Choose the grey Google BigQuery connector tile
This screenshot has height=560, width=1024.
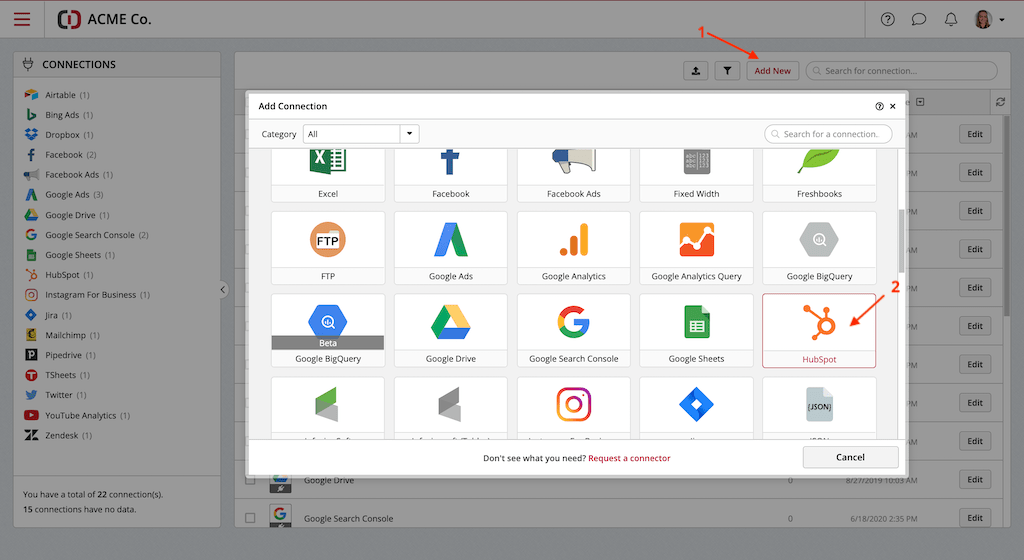click(x=819, y=248)
